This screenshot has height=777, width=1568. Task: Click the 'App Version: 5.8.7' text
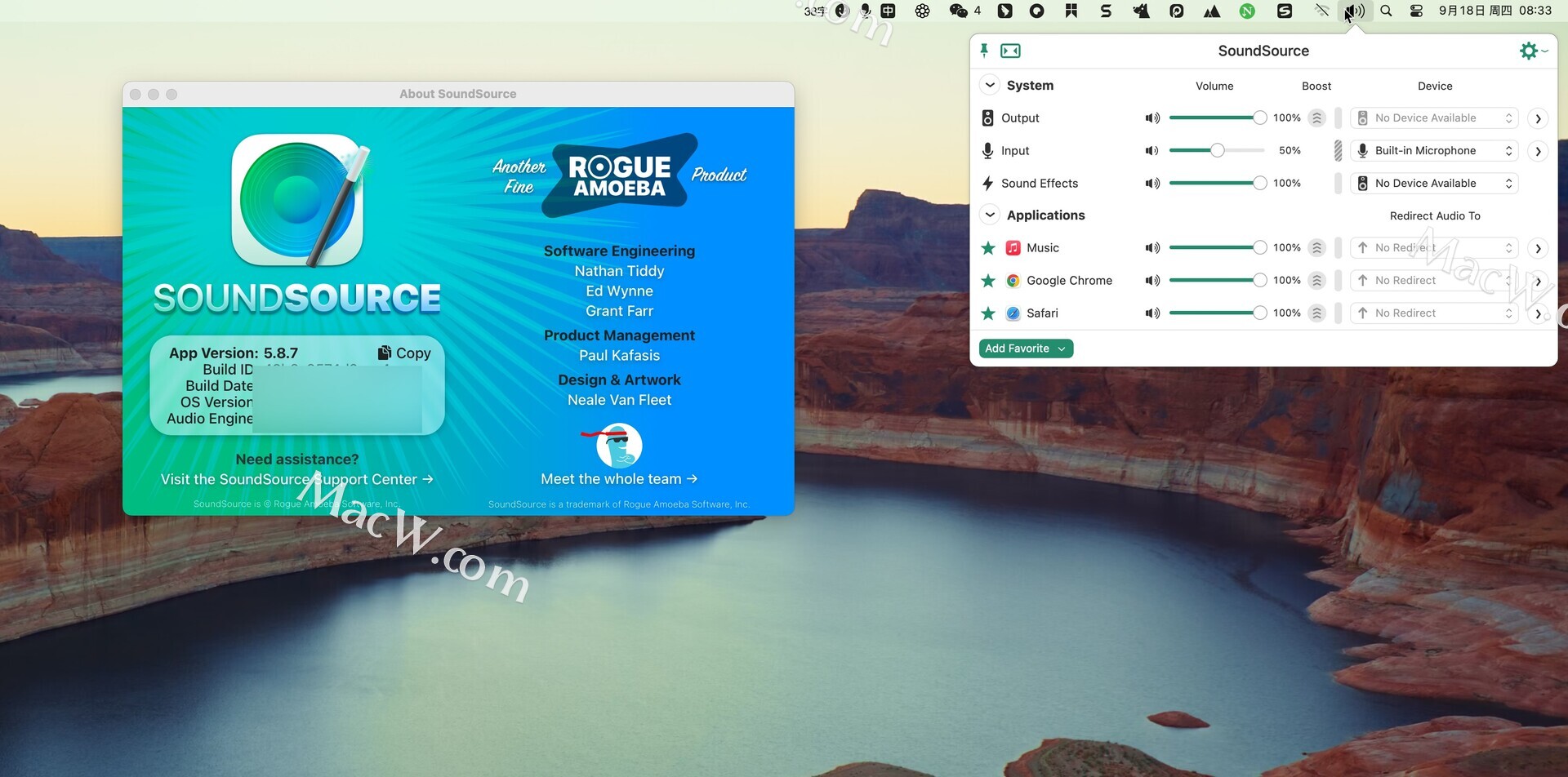234,353
